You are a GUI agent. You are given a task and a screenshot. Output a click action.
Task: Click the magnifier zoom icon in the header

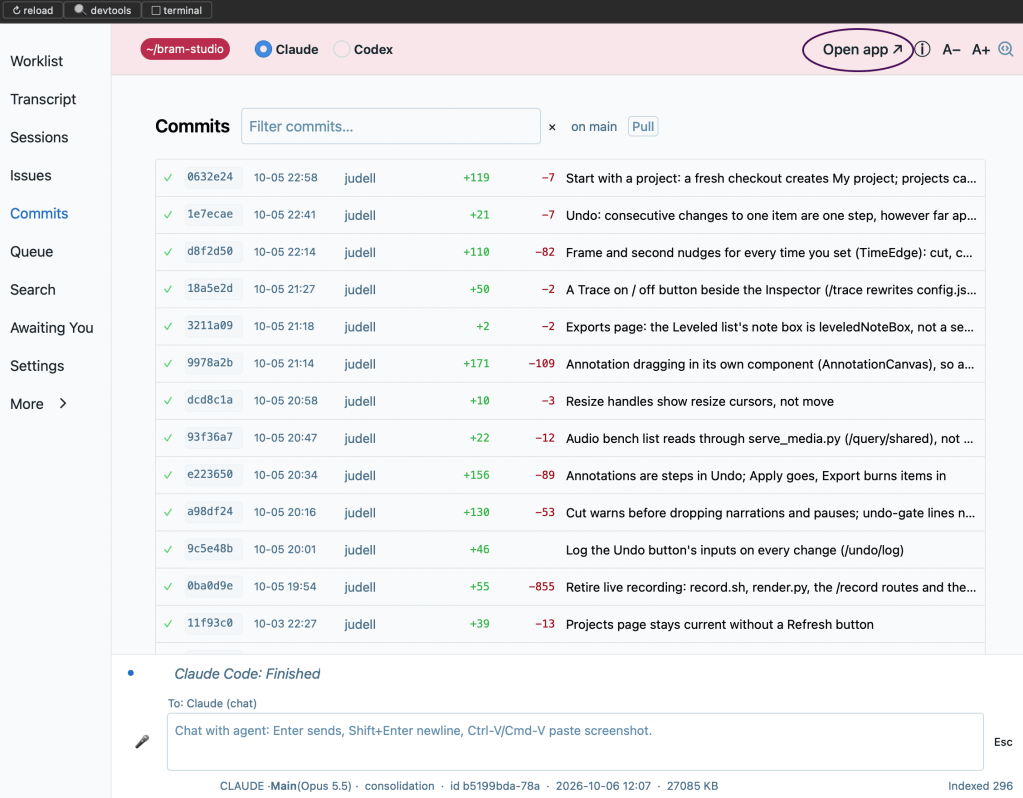1005,50
